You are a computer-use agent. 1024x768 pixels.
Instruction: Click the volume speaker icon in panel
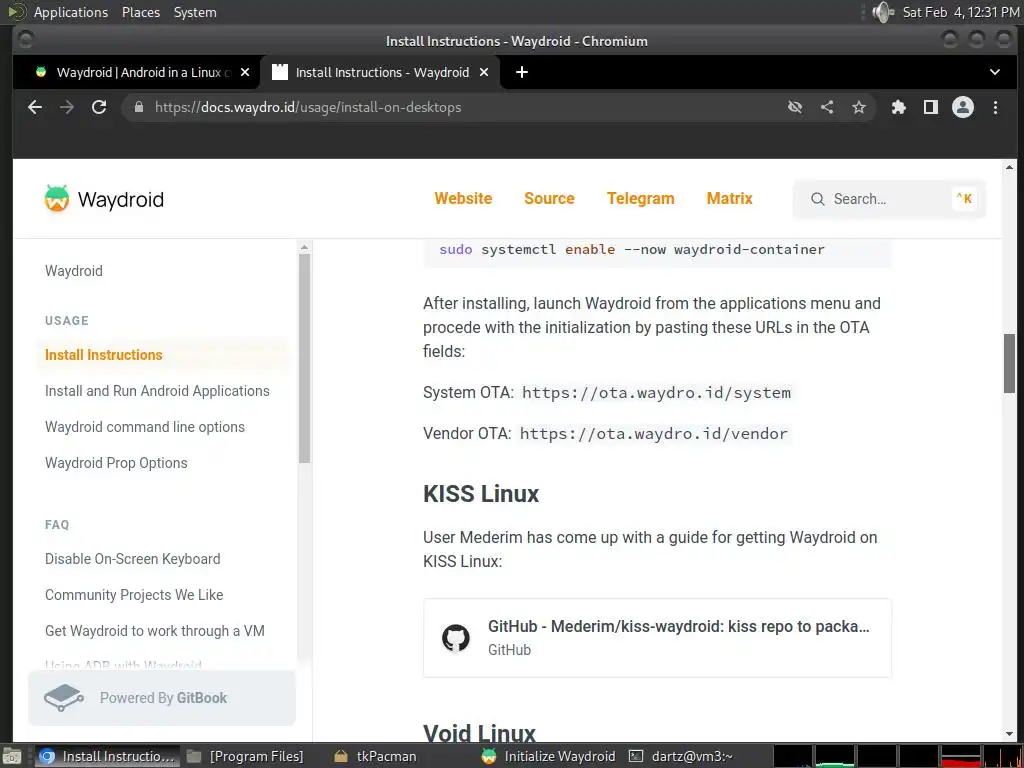point(883,12)
